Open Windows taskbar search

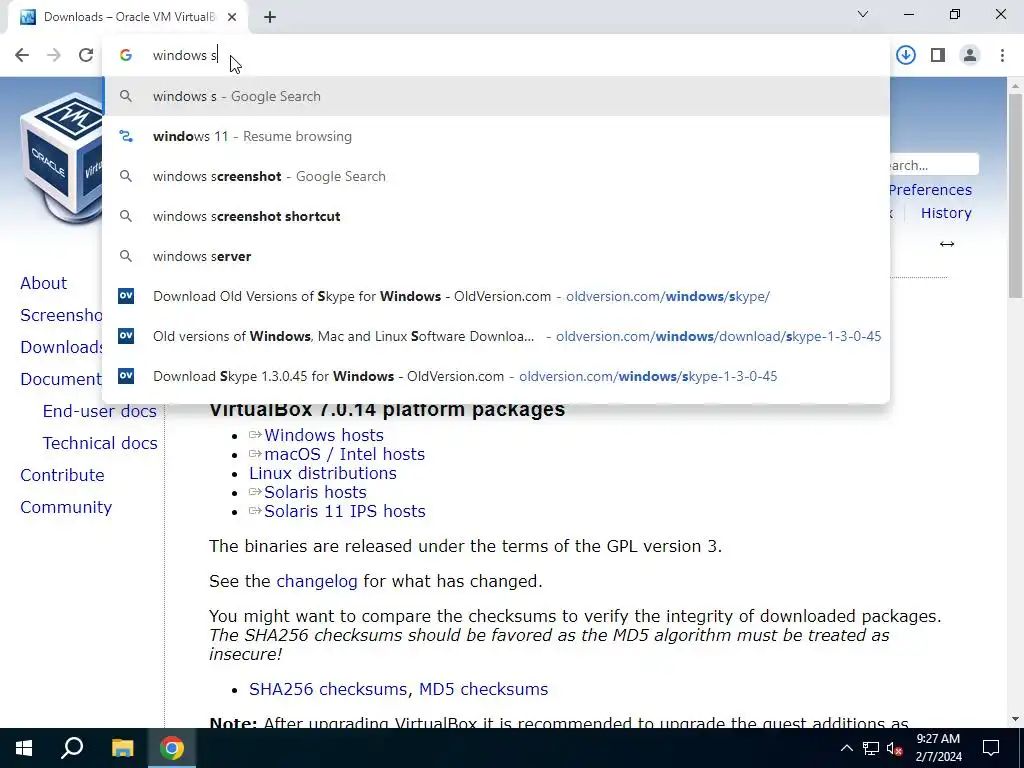pyautogui.click(x=72, y=748)
